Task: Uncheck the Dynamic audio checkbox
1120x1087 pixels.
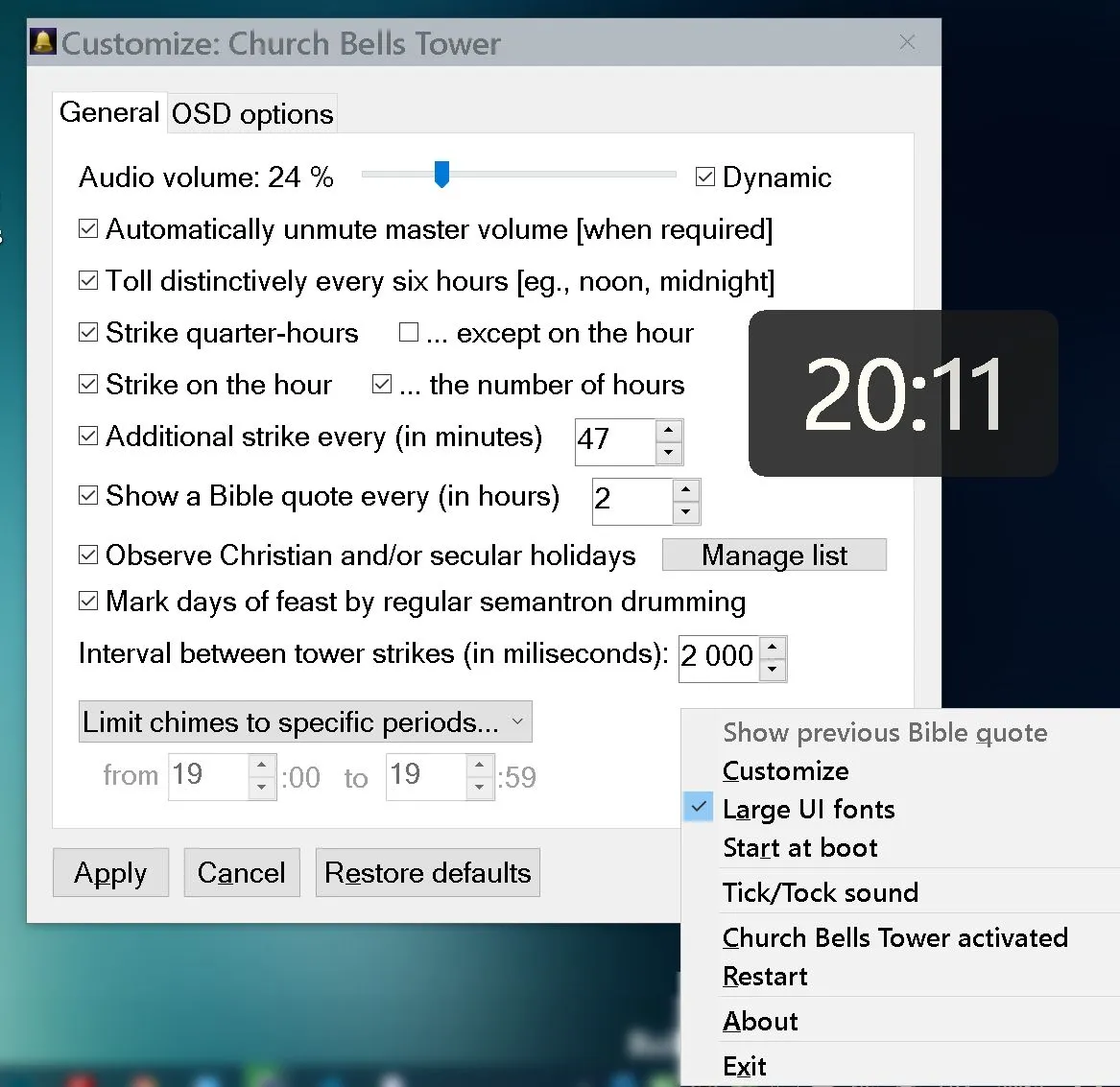Action: (x=705, y=176)
